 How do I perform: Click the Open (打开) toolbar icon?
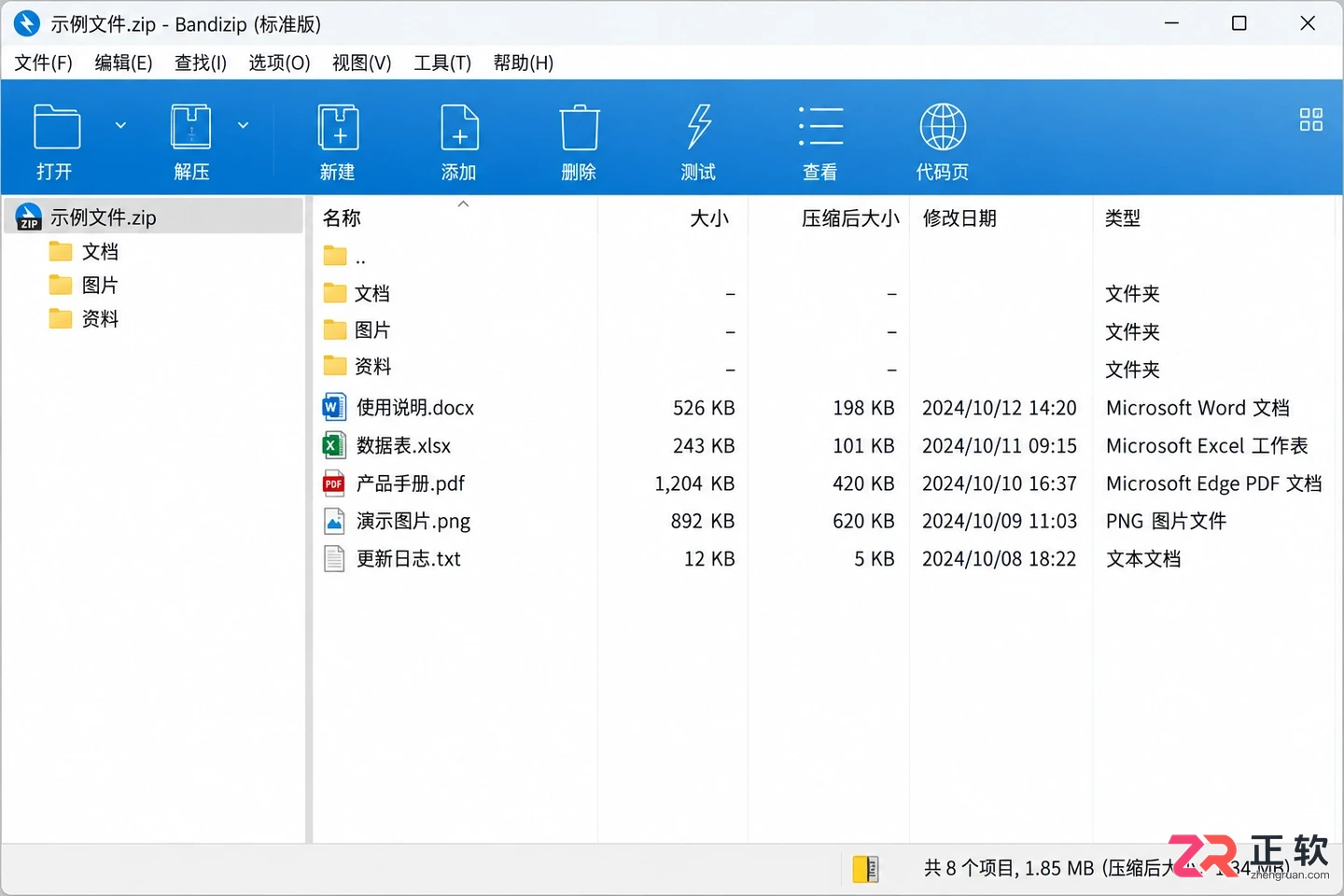pos(56,127)
